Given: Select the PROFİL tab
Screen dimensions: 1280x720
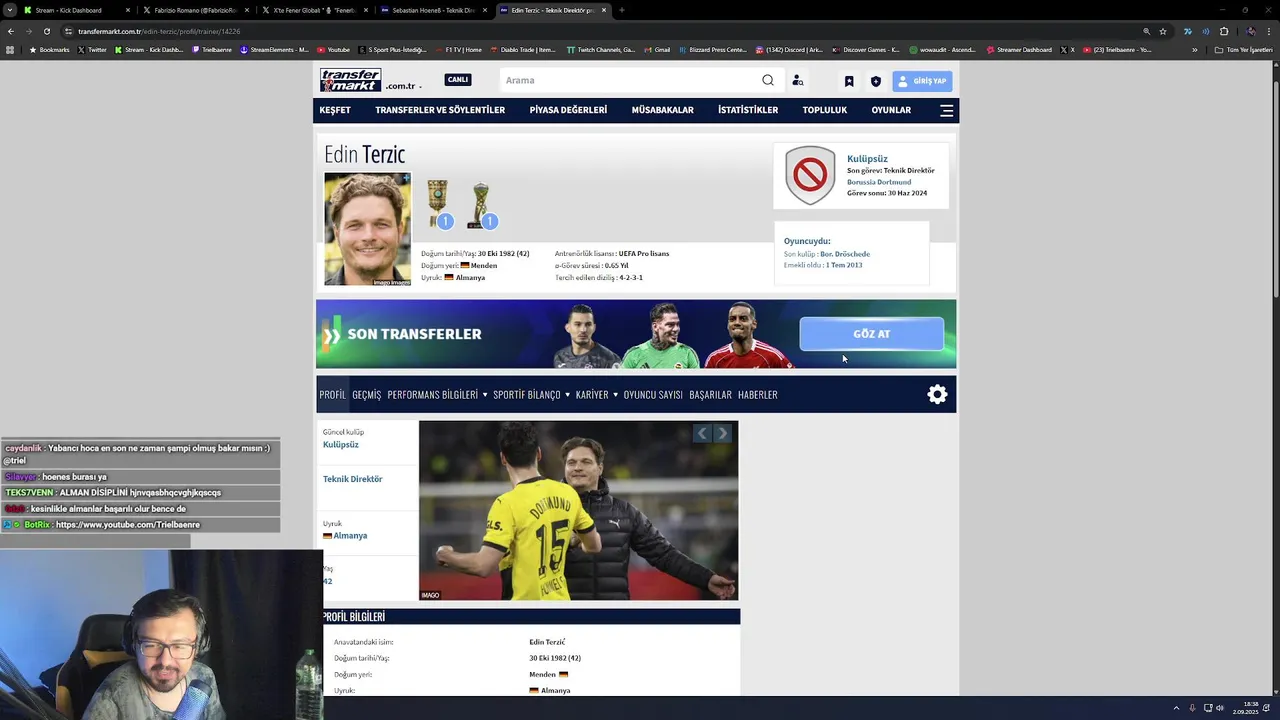Looking at the screenshot, I should 332,395.
